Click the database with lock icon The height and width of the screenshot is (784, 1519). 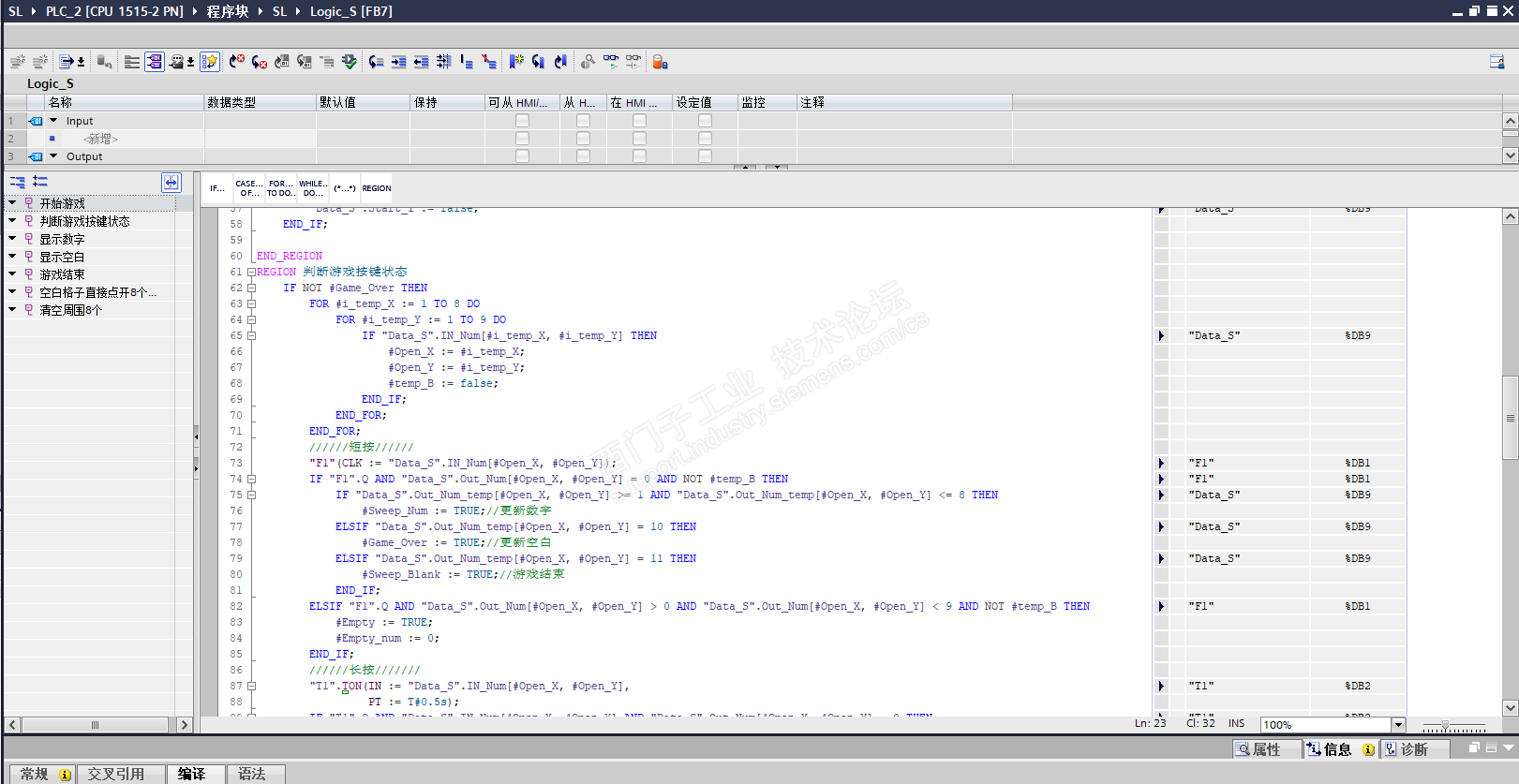pyautogui.click(x=660, y=62)
